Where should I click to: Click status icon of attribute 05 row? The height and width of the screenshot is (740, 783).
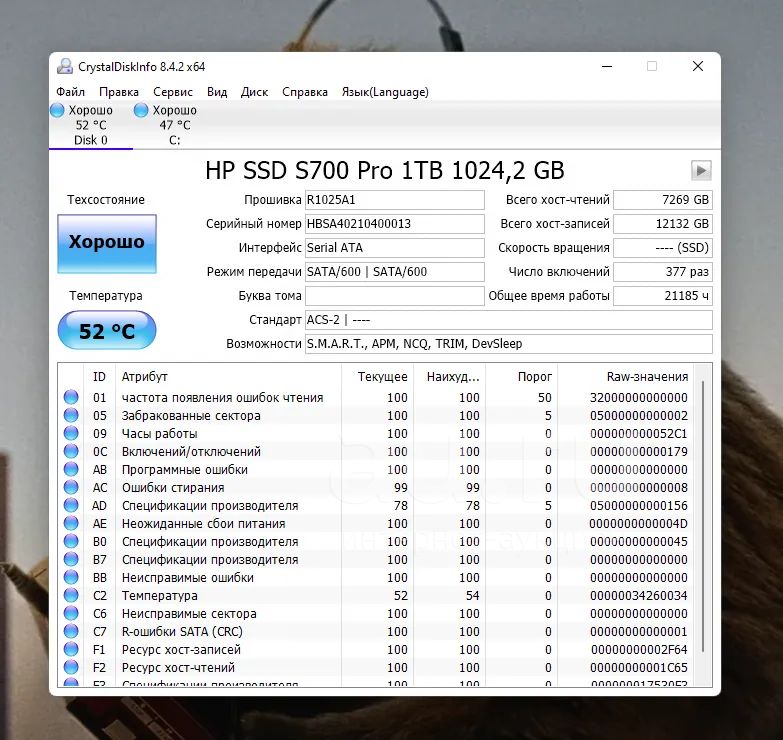[71, 415]
